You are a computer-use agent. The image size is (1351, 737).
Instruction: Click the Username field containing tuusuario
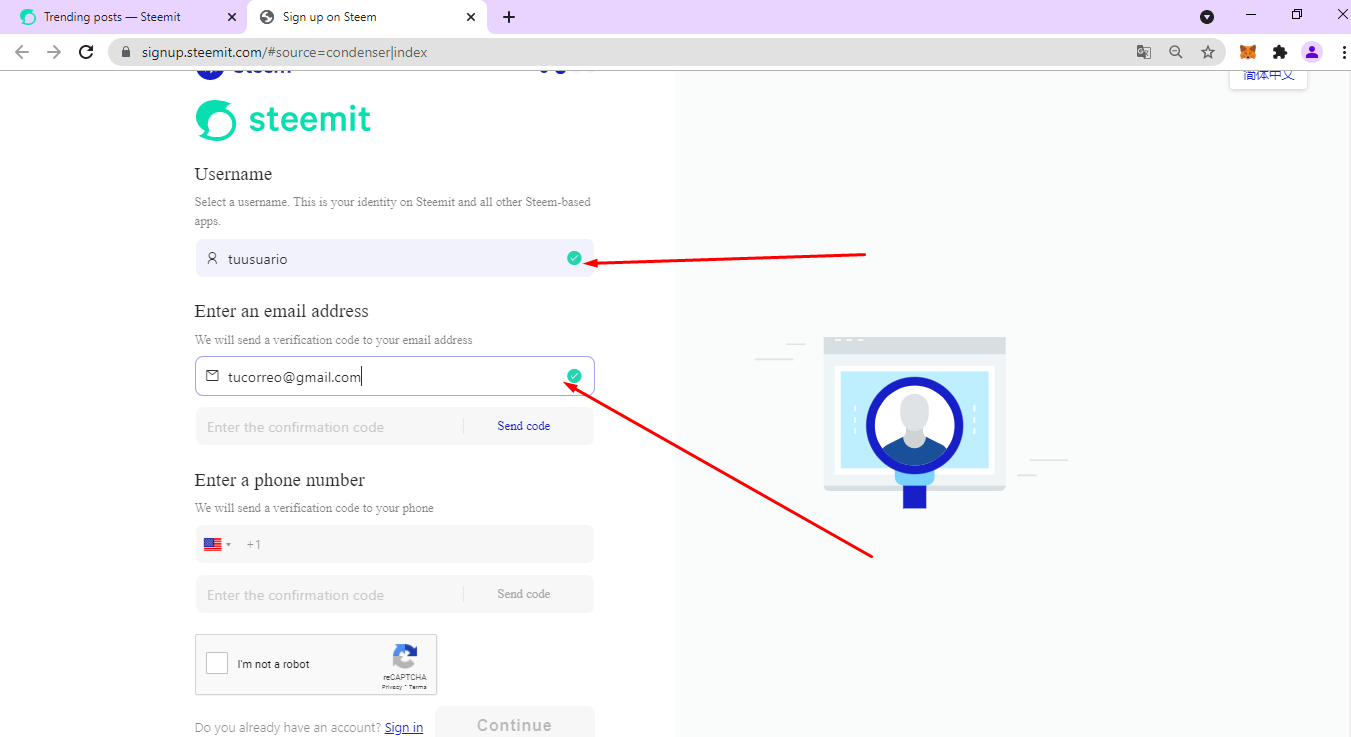[x=394, y=258]
